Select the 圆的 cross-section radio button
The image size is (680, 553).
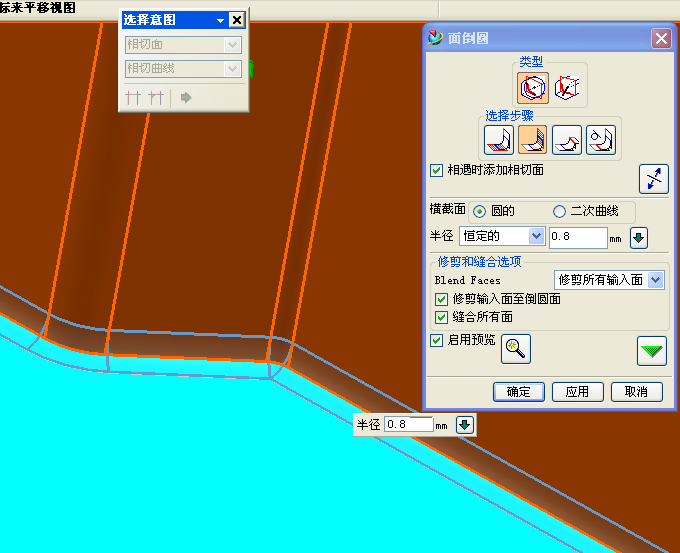pos(479,212)
